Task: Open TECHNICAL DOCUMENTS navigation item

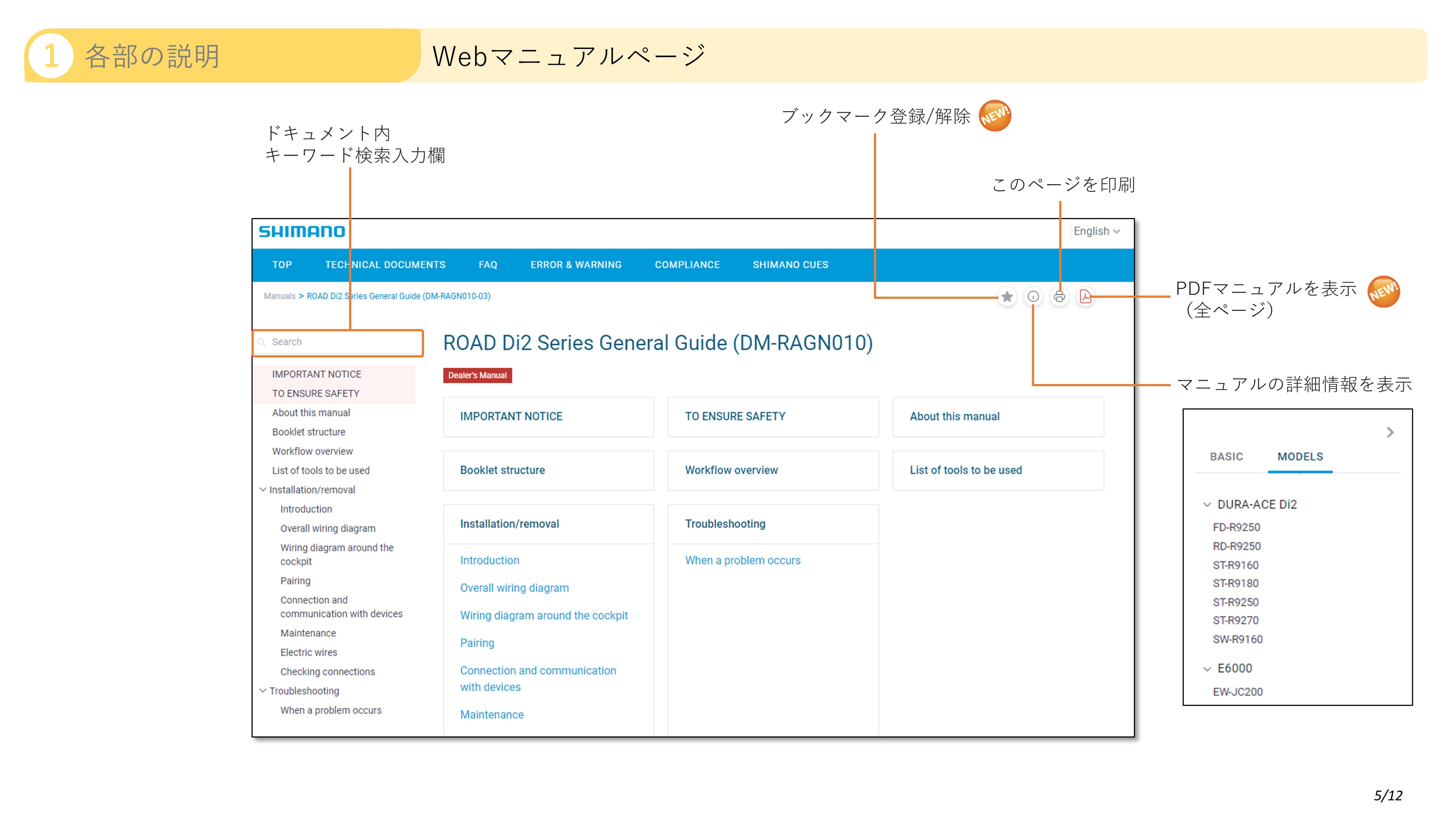Action: click(385, 265)
